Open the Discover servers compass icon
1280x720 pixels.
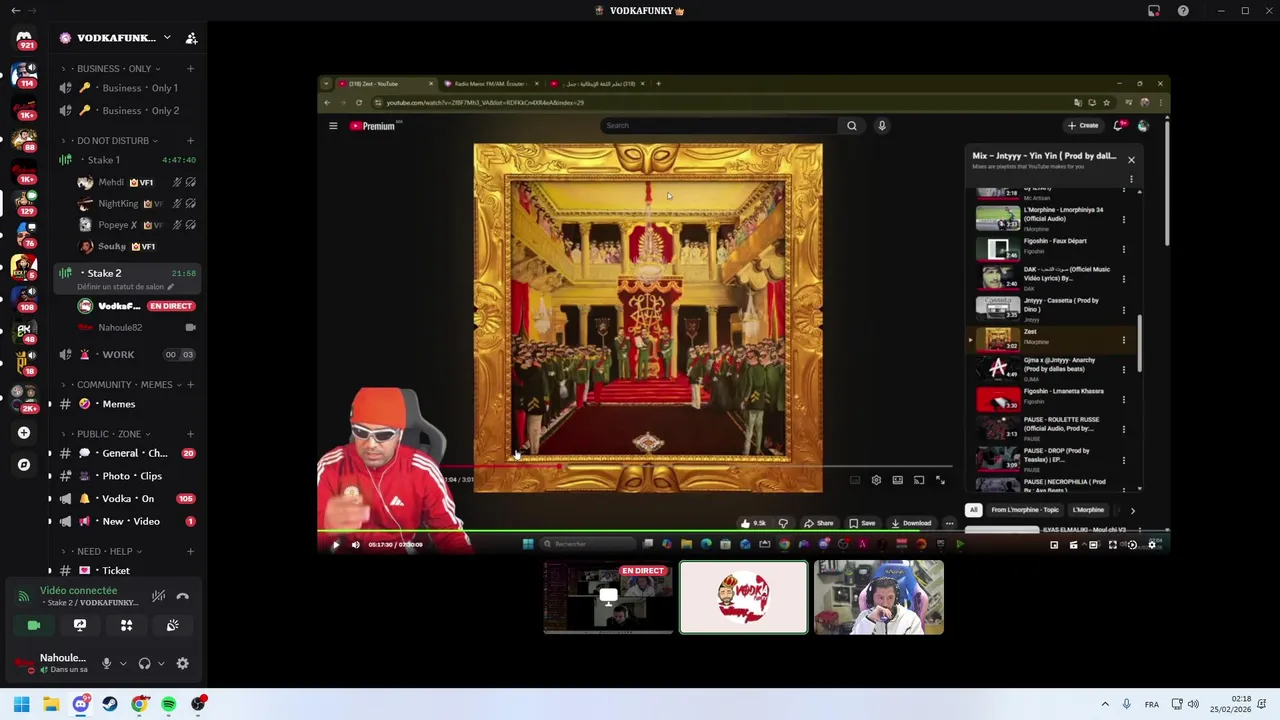(24, 464)
